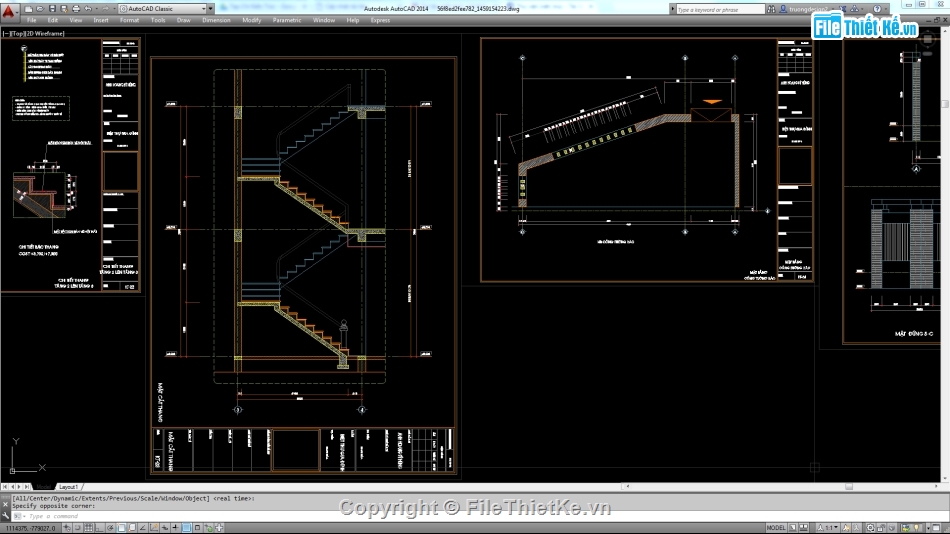Open the File menu
The width and height of the screenshot is (950, 534).
coord(32,20)
